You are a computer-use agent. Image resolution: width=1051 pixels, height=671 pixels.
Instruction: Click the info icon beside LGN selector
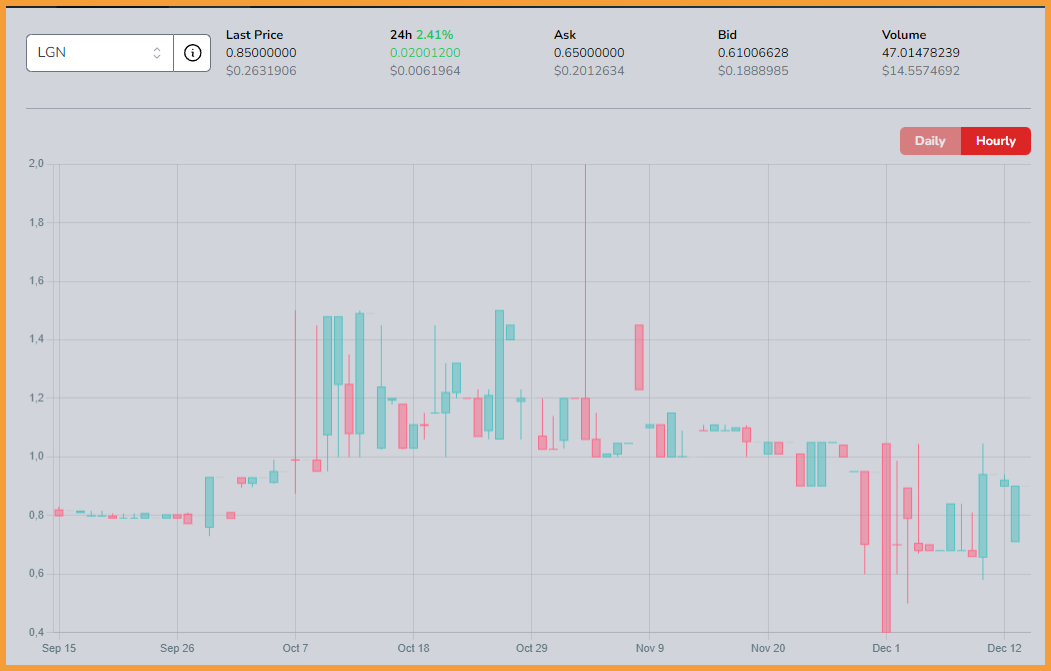pos(192,53)
